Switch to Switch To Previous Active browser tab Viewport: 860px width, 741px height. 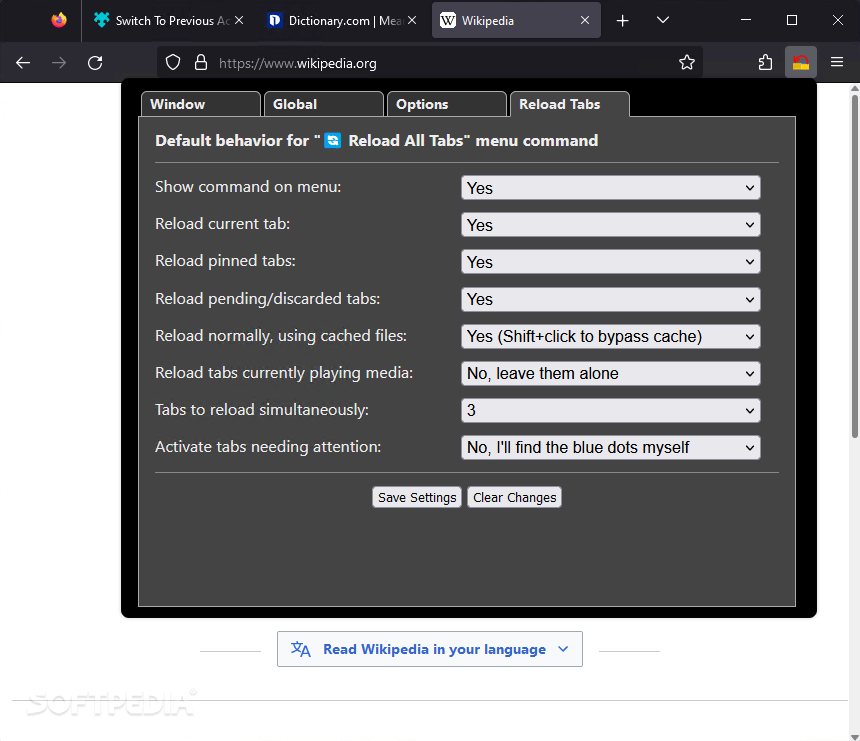(x=168, y=20)
